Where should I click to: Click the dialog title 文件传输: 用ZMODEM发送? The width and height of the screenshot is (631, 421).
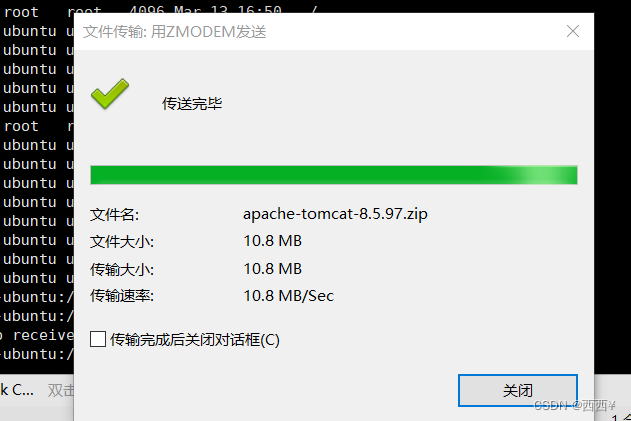point(174,32)
